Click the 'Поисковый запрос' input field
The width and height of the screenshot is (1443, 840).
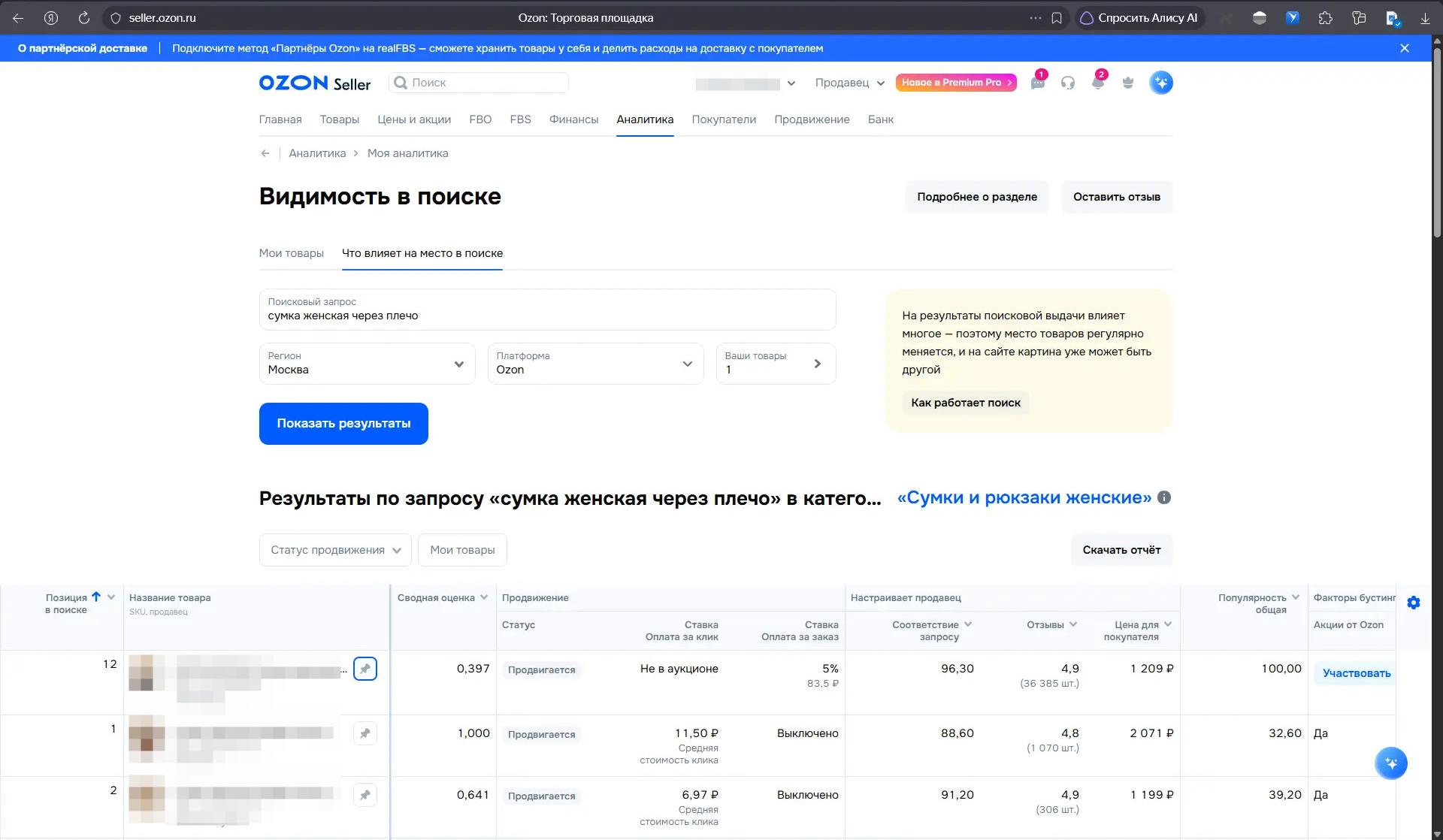(x=548, y=310)
